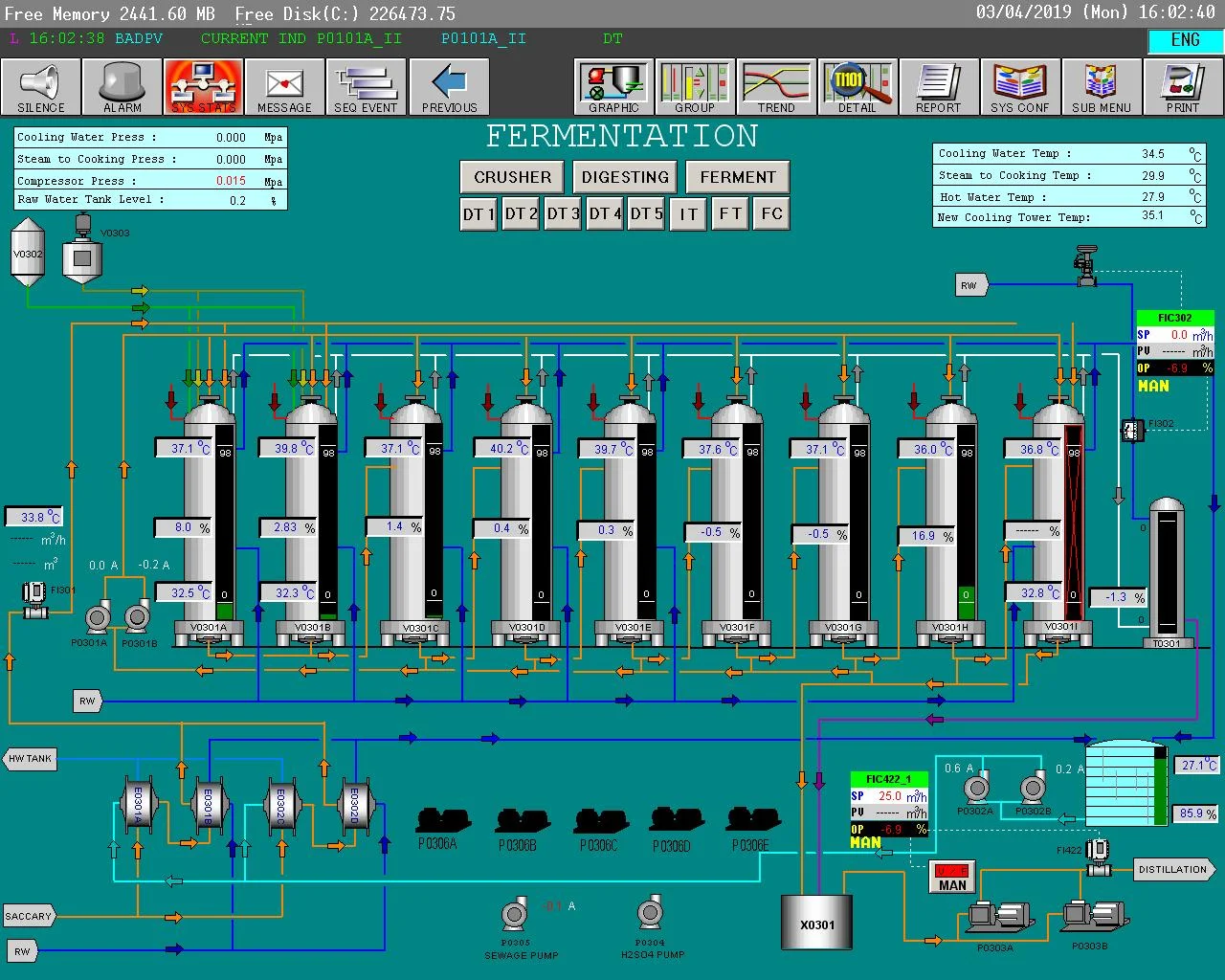This screenshot has height=980, width=1225.
Task: Open SYS CONF settings
Action: 1020,87
